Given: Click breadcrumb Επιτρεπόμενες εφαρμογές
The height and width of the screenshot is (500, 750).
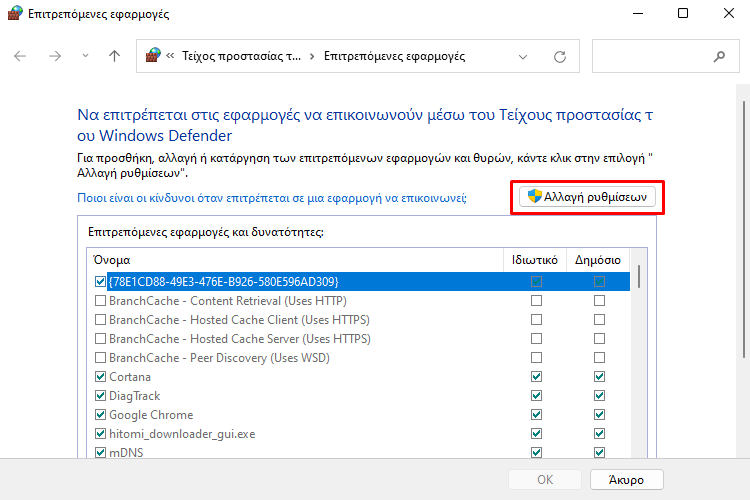Looking at the screenshot, I should (x=394, y=56).
